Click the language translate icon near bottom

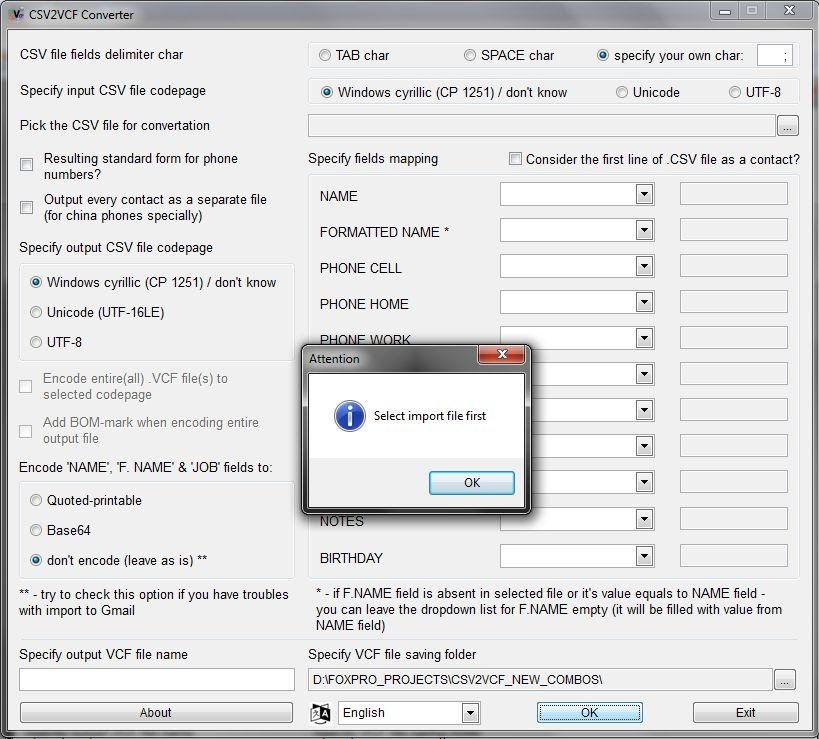pyautogui.click(x=320, y=713)
